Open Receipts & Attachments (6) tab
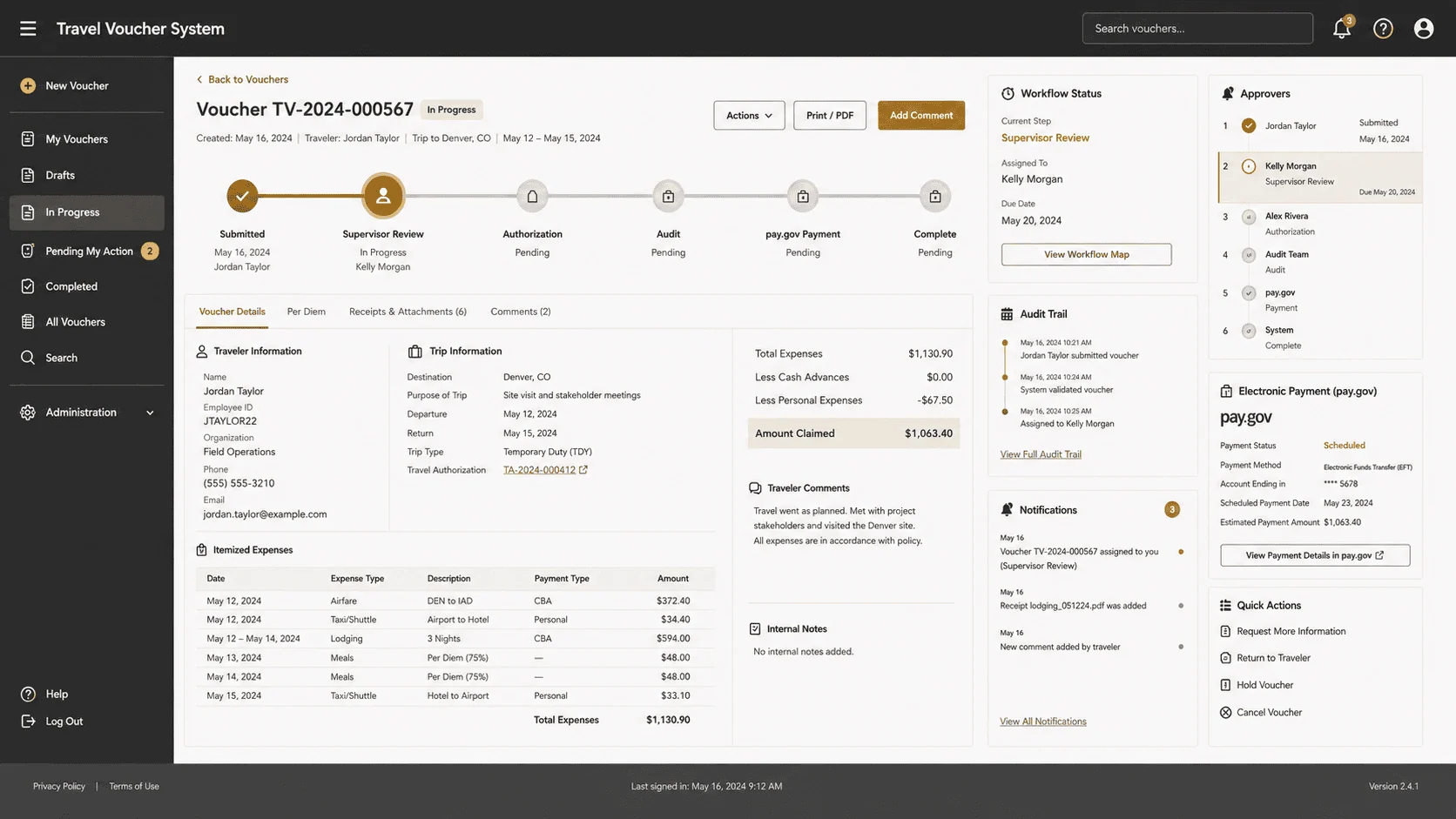 [x=408, y=312]
